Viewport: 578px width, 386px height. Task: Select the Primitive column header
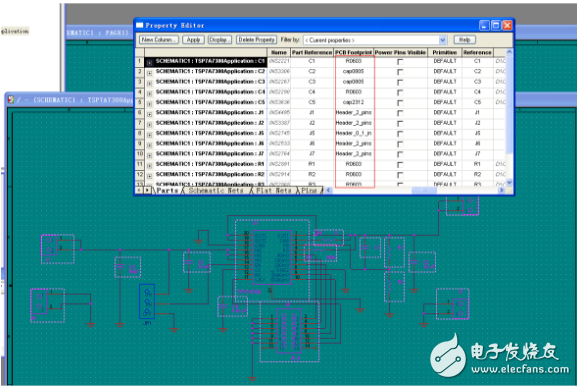coord(445,52)
